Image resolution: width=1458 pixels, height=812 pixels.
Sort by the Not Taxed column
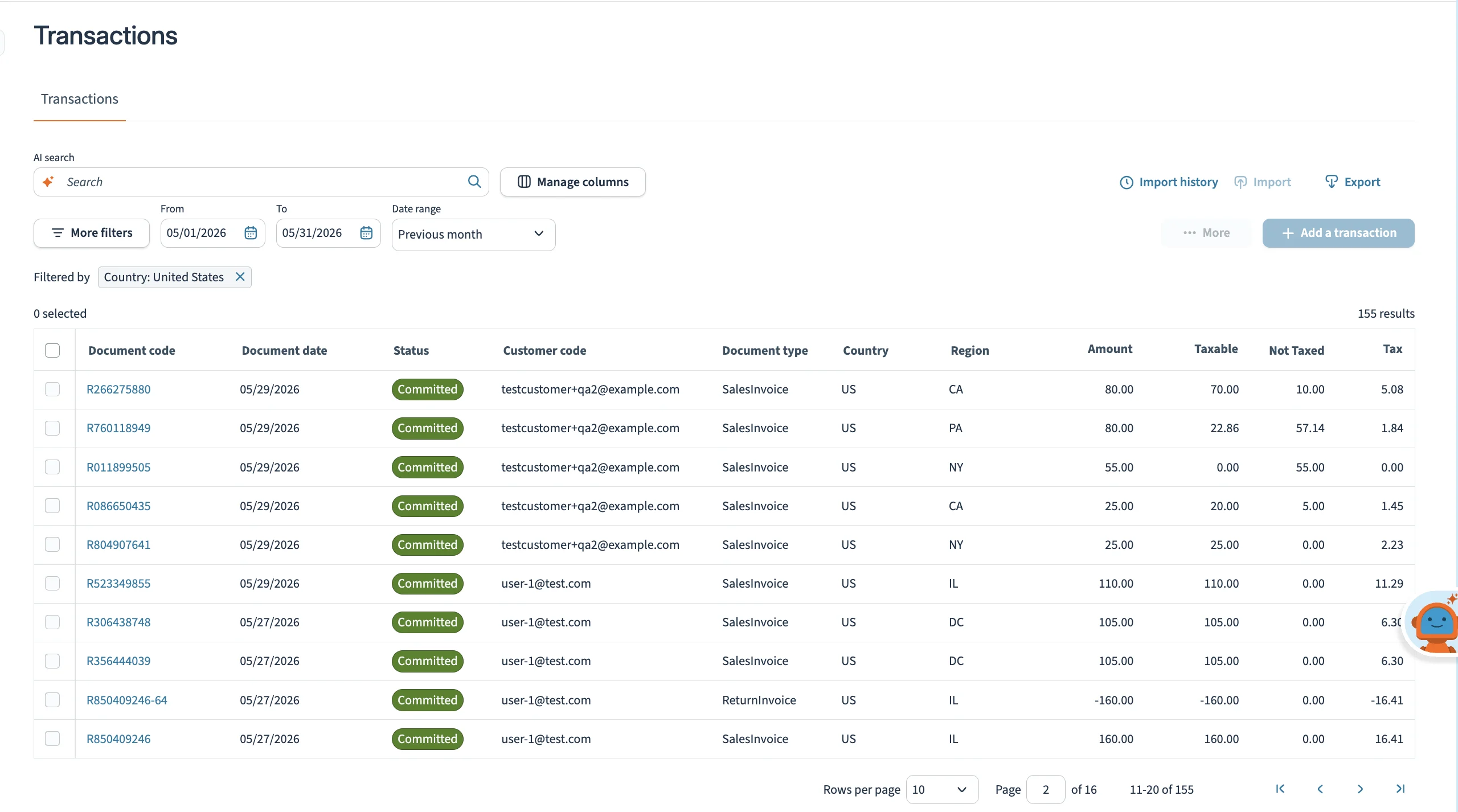(1296, 350)
